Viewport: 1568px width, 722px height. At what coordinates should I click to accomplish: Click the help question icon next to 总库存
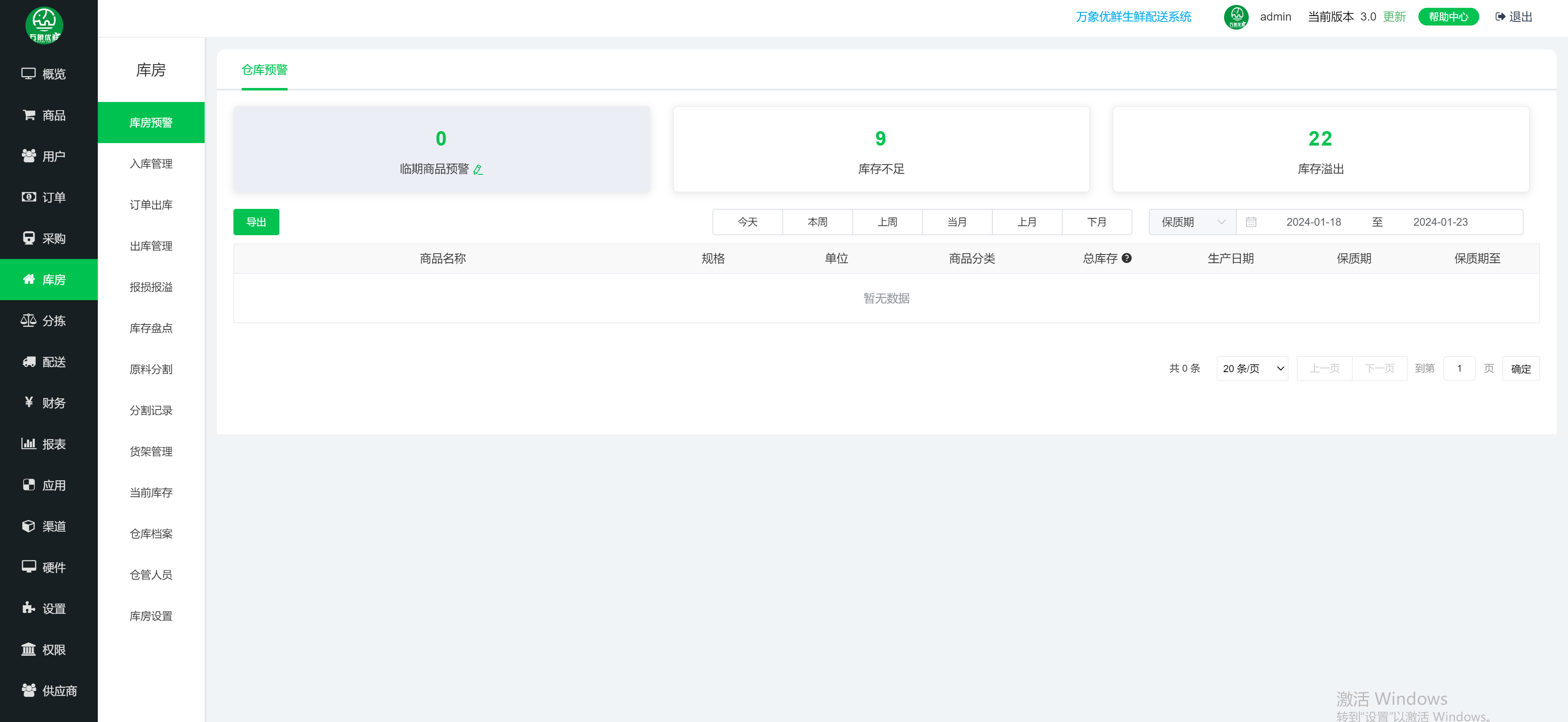1126,258
